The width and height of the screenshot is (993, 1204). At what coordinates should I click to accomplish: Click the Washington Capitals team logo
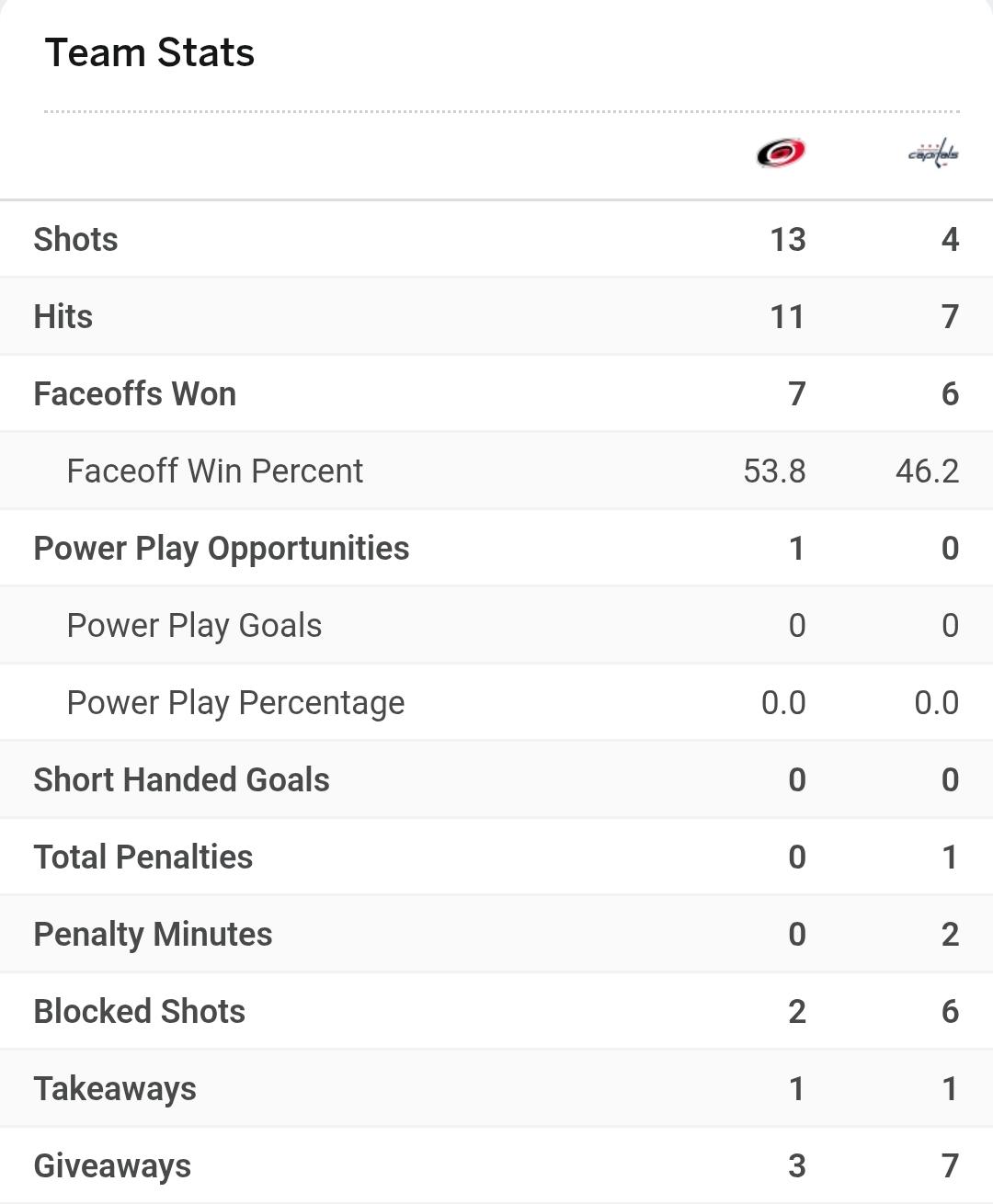point(933,153)
